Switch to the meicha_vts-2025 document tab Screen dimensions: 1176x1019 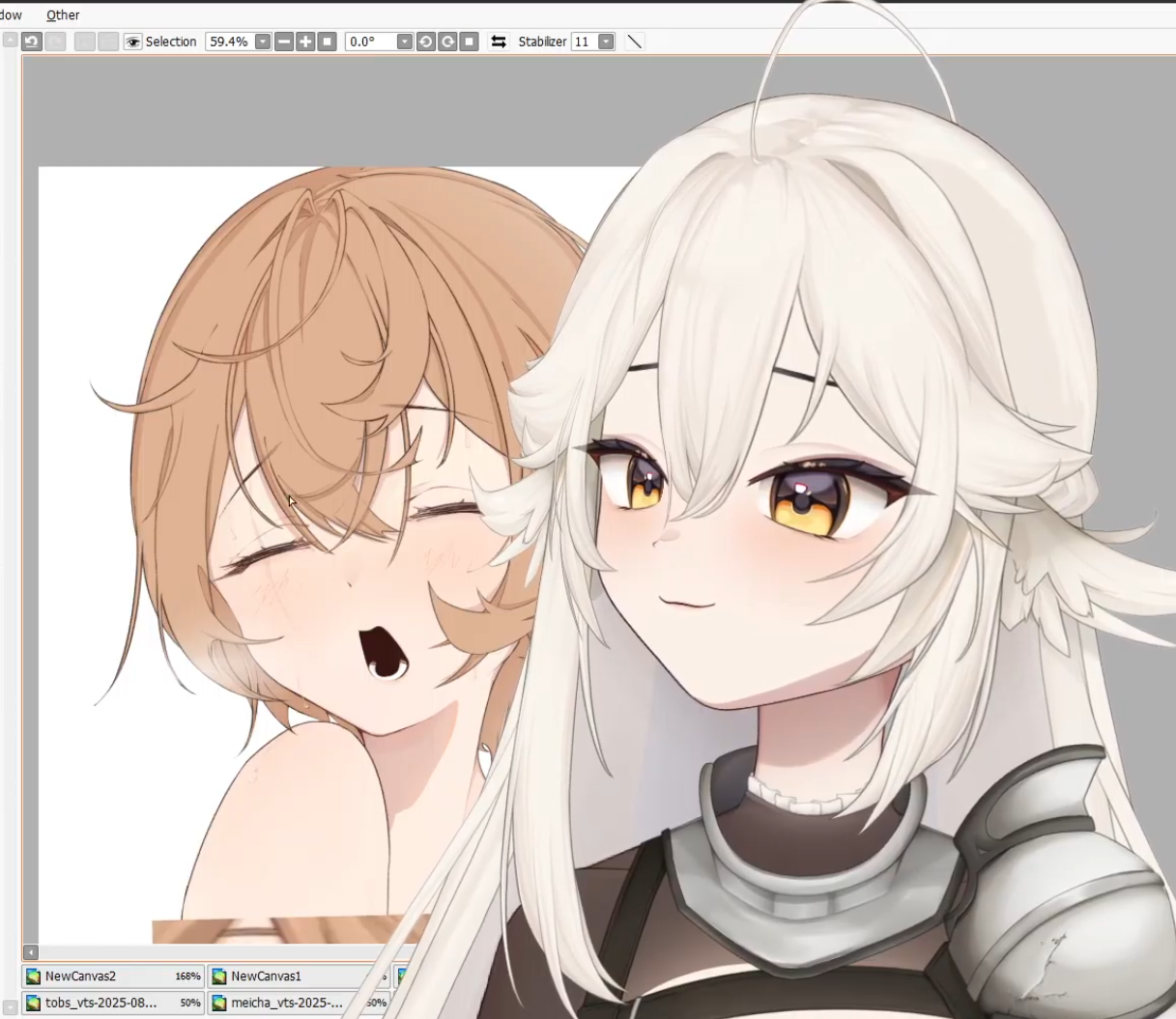[x=299, y=1004]
